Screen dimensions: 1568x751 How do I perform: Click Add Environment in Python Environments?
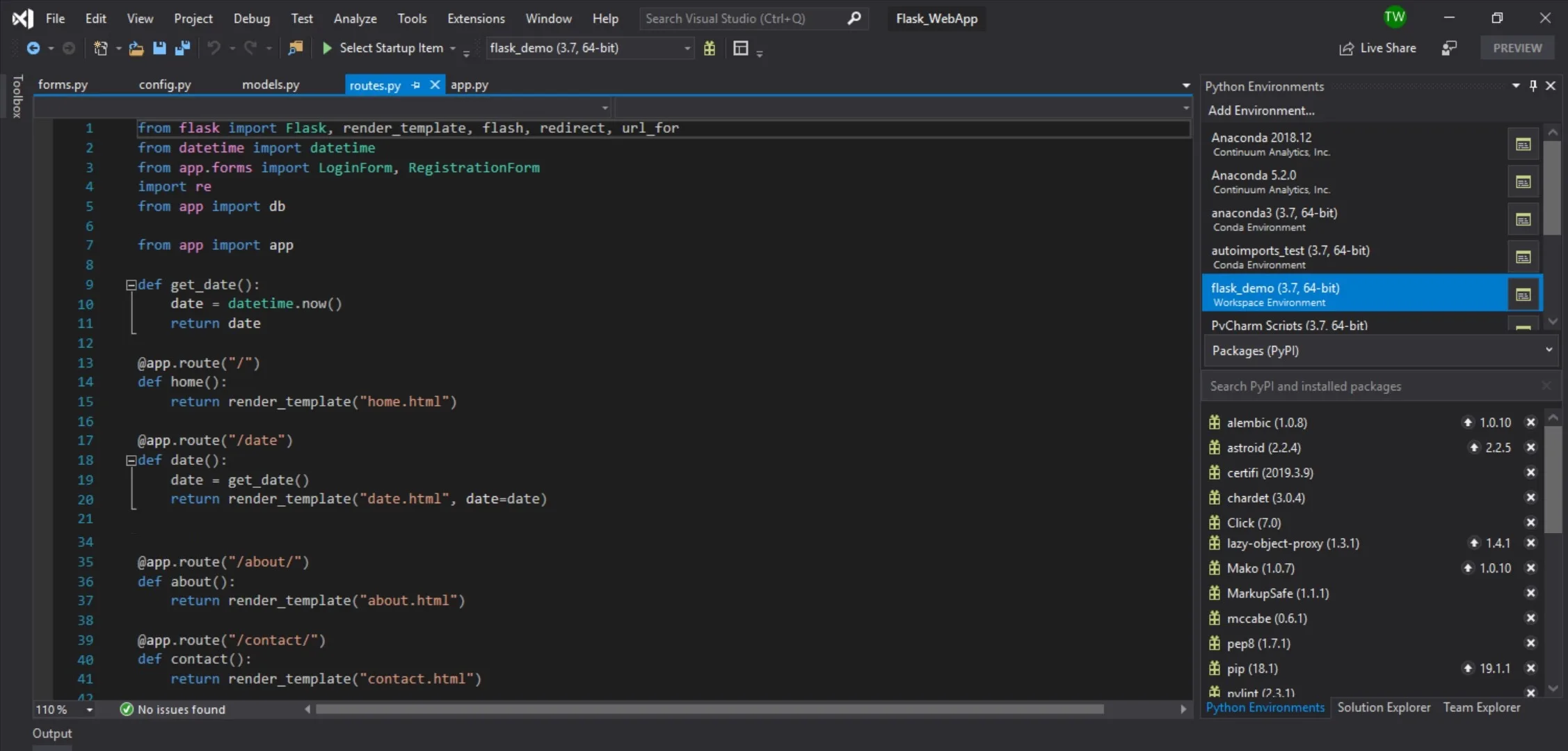click(x=1261, y=110)
